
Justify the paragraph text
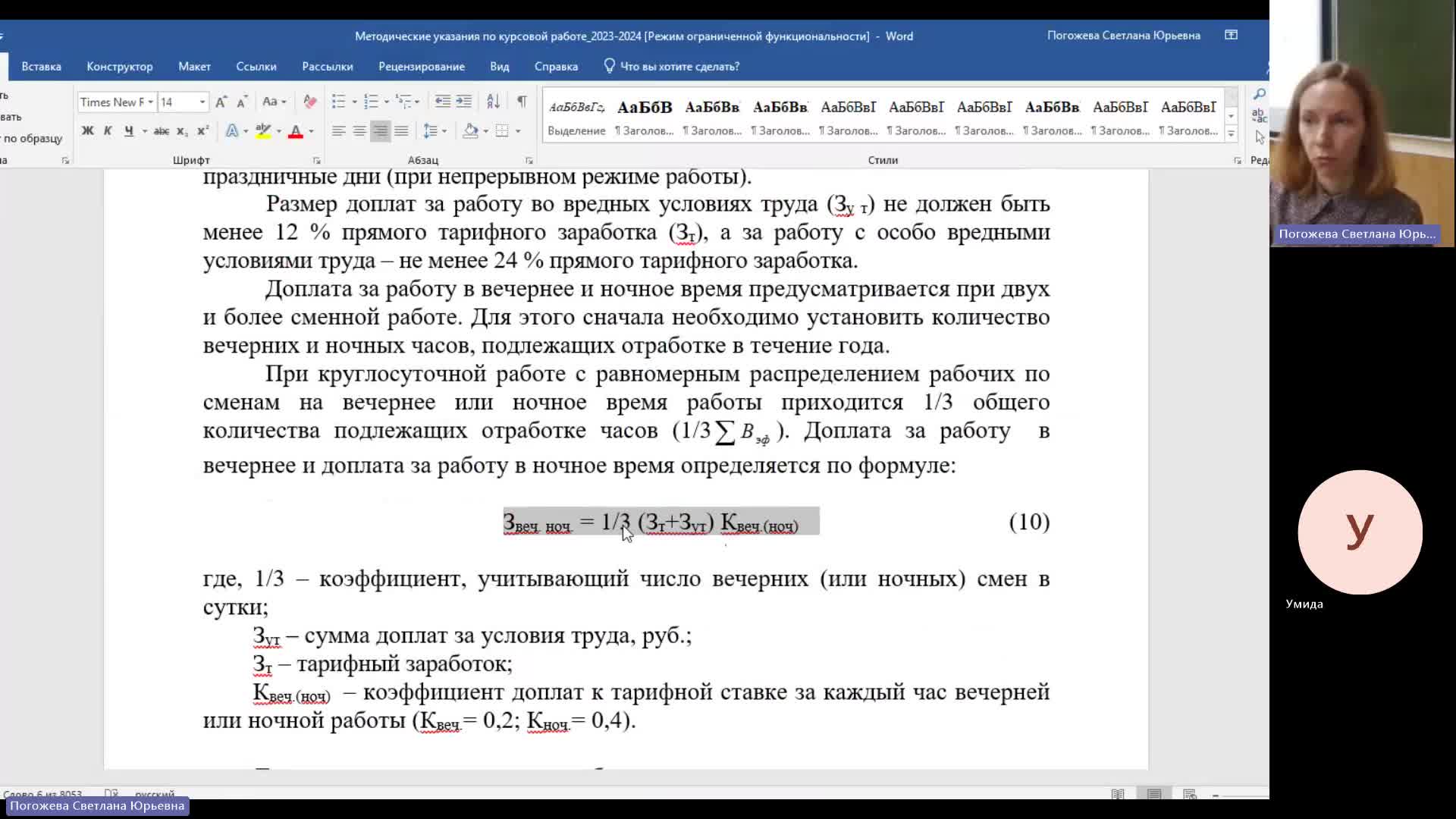pyautogui.click(x=401, y=131)
